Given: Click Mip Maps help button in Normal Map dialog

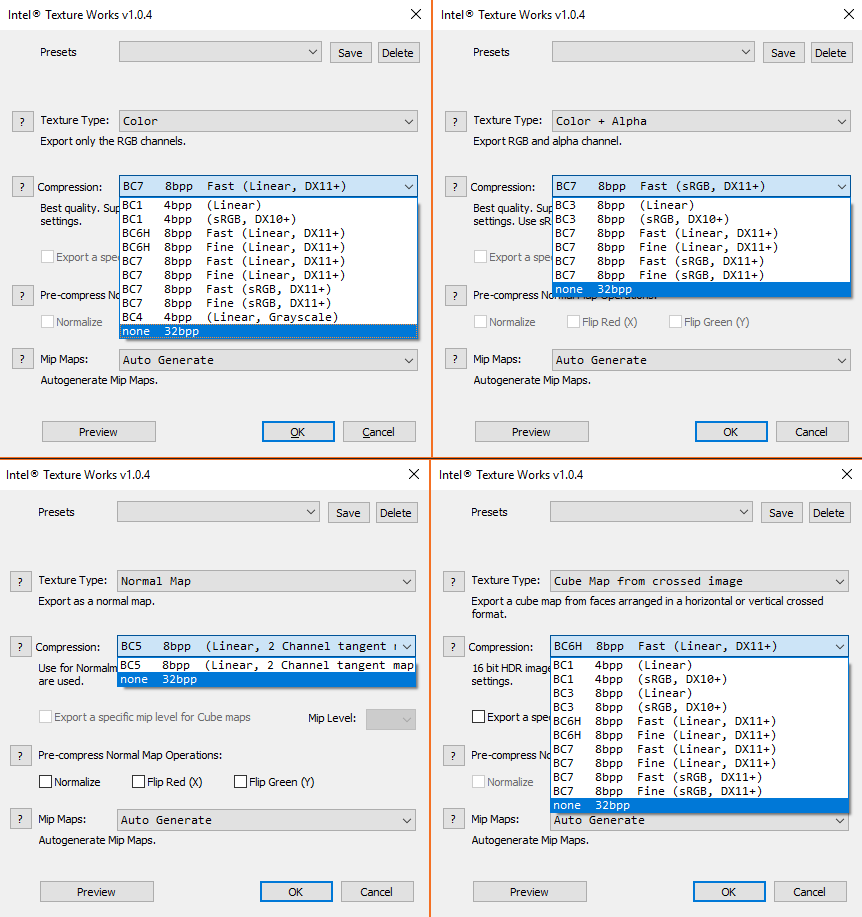Looking at the screenshot, I should pos(20,820).
